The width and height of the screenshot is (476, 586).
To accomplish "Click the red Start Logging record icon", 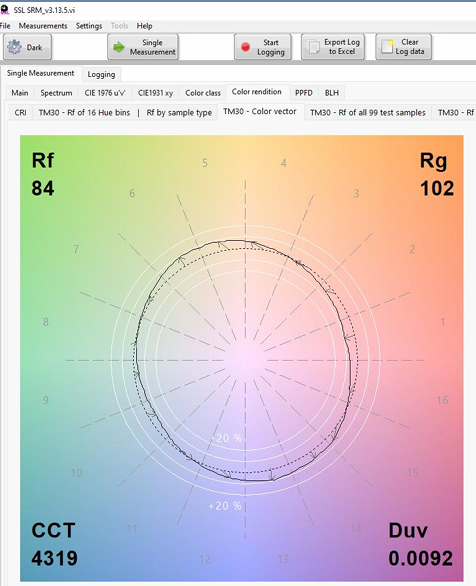I will [245, 47].
